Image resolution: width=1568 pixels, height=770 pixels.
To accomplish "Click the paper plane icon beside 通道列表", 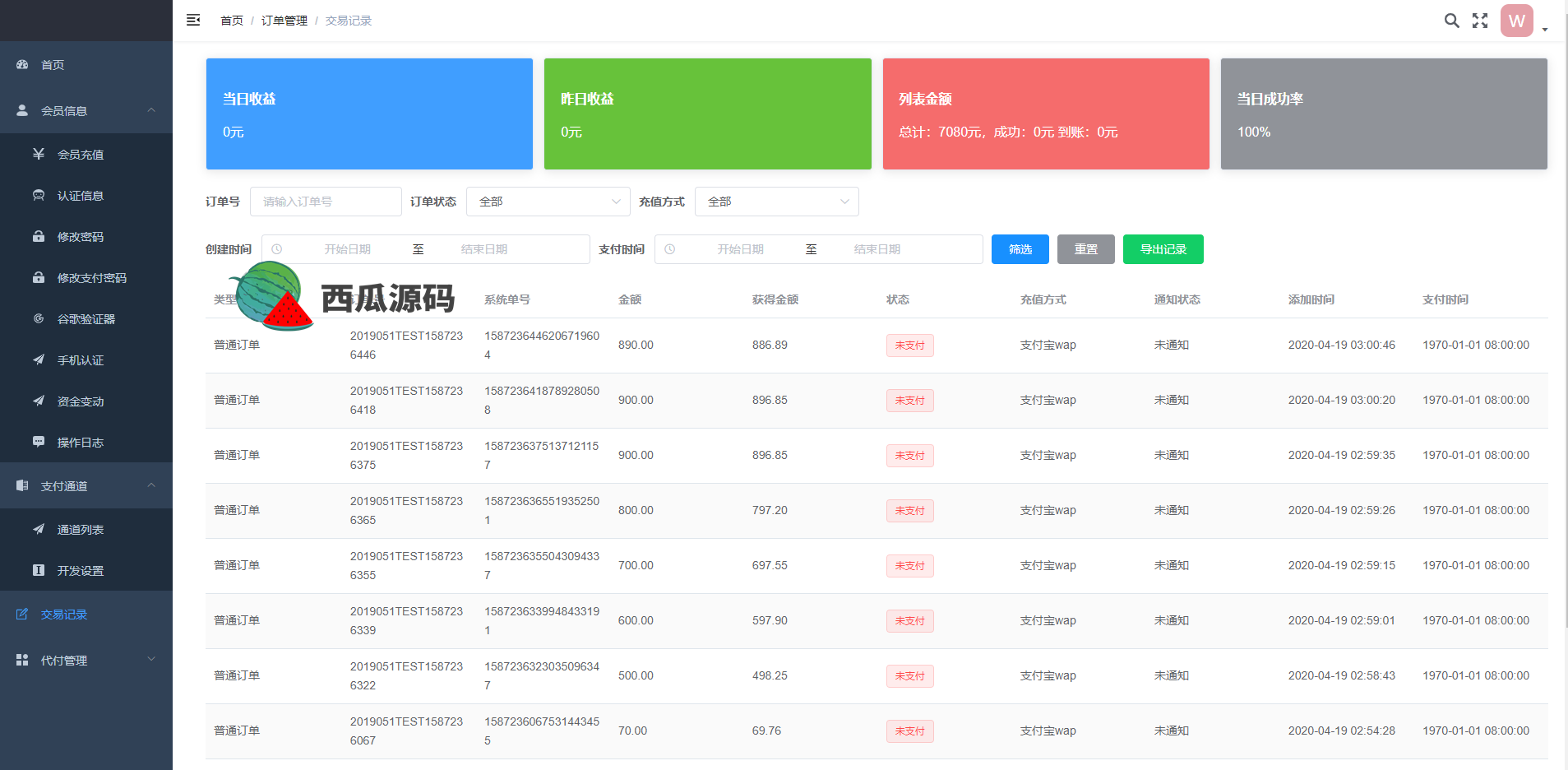I will click(39, 529).
